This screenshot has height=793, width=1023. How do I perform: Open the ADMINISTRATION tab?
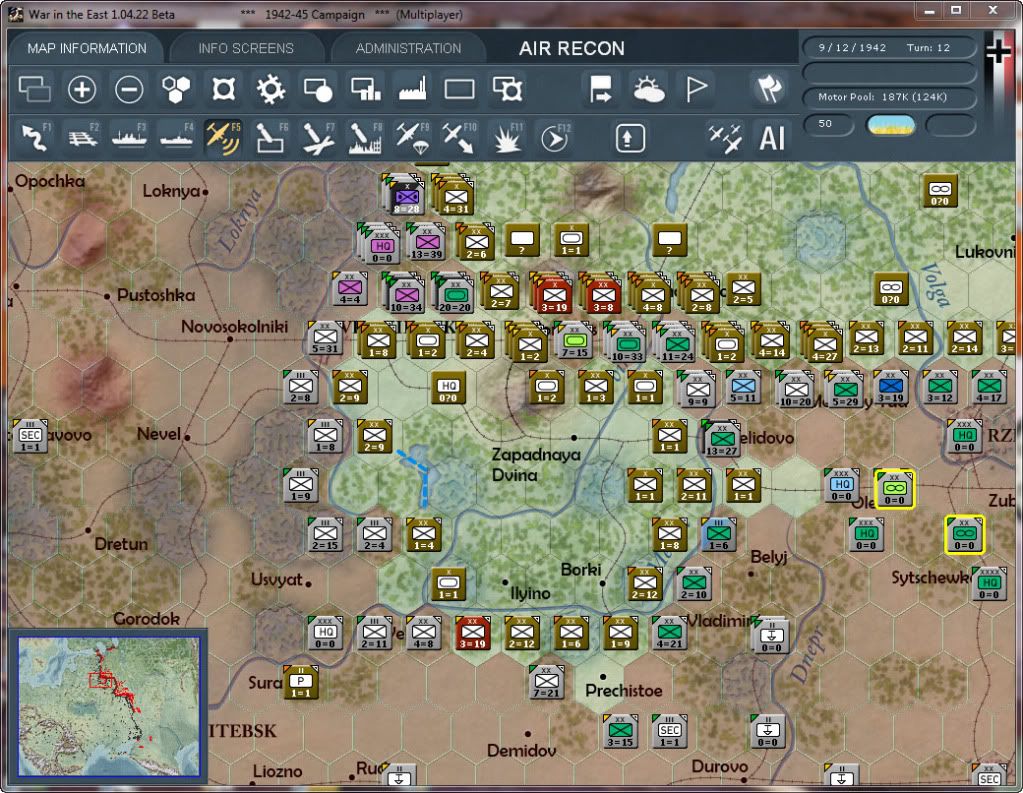pos(408,48)
